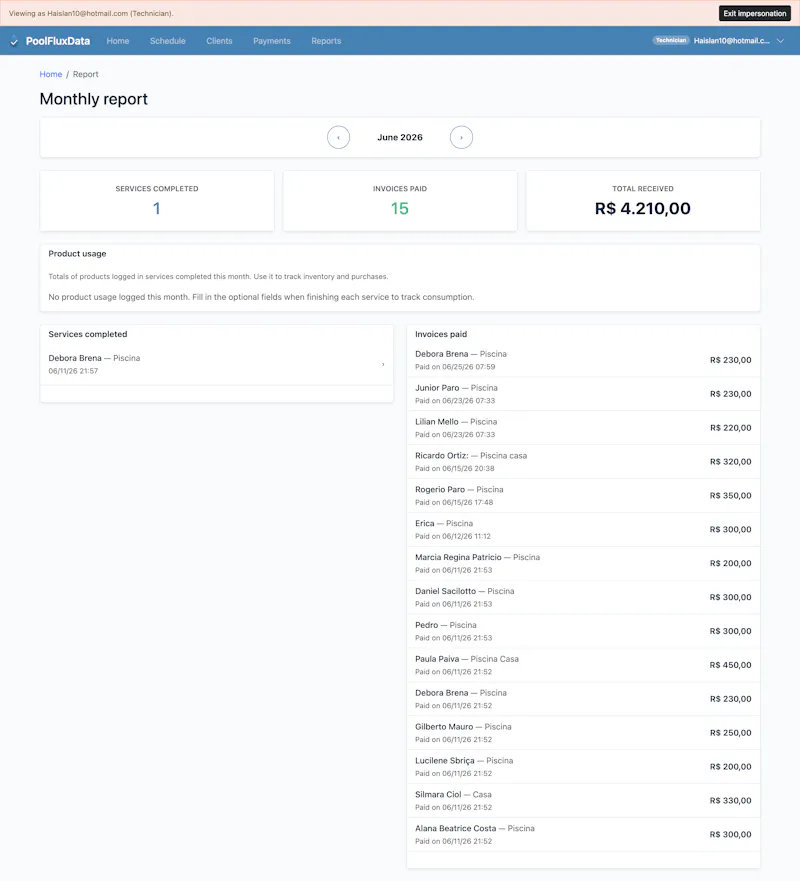This screenshot has height=881, width=800.
Task: Open the Schedule nav menu
Action: (x=167, y=41)
